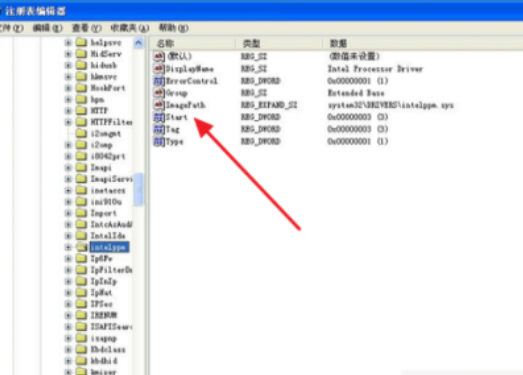
Task: Select the DisplayName value name
Action: pyautogui.click(x=189, y=69)
